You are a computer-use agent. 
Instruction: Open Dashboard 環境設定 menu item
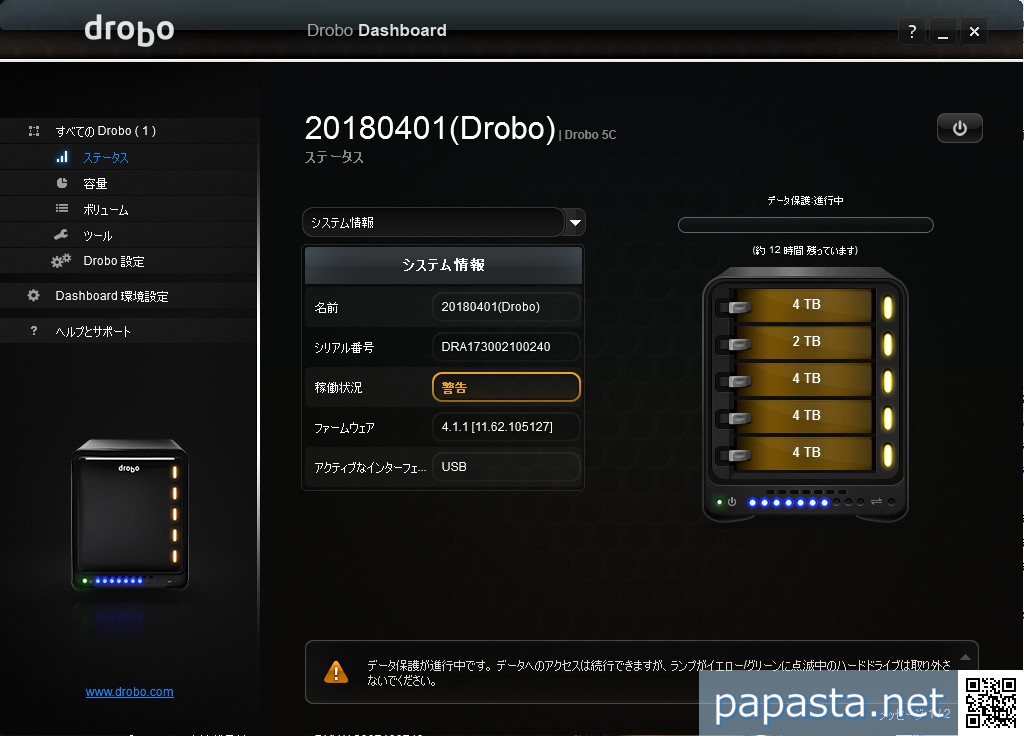(x=111, y=296)
